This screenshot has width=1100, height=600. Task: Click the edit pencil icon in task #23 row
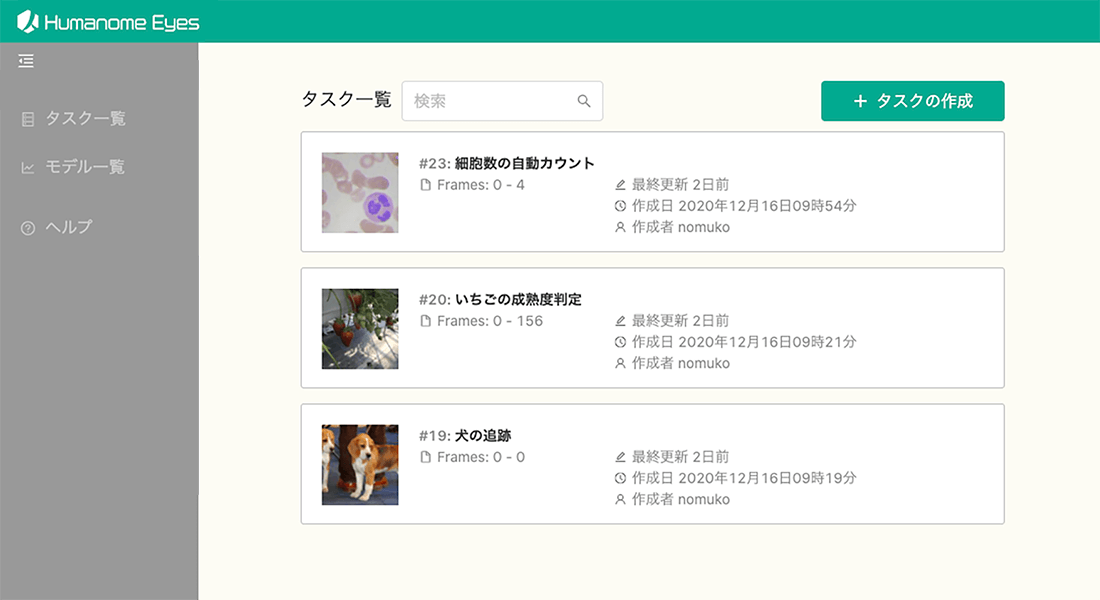coord(620,185)
